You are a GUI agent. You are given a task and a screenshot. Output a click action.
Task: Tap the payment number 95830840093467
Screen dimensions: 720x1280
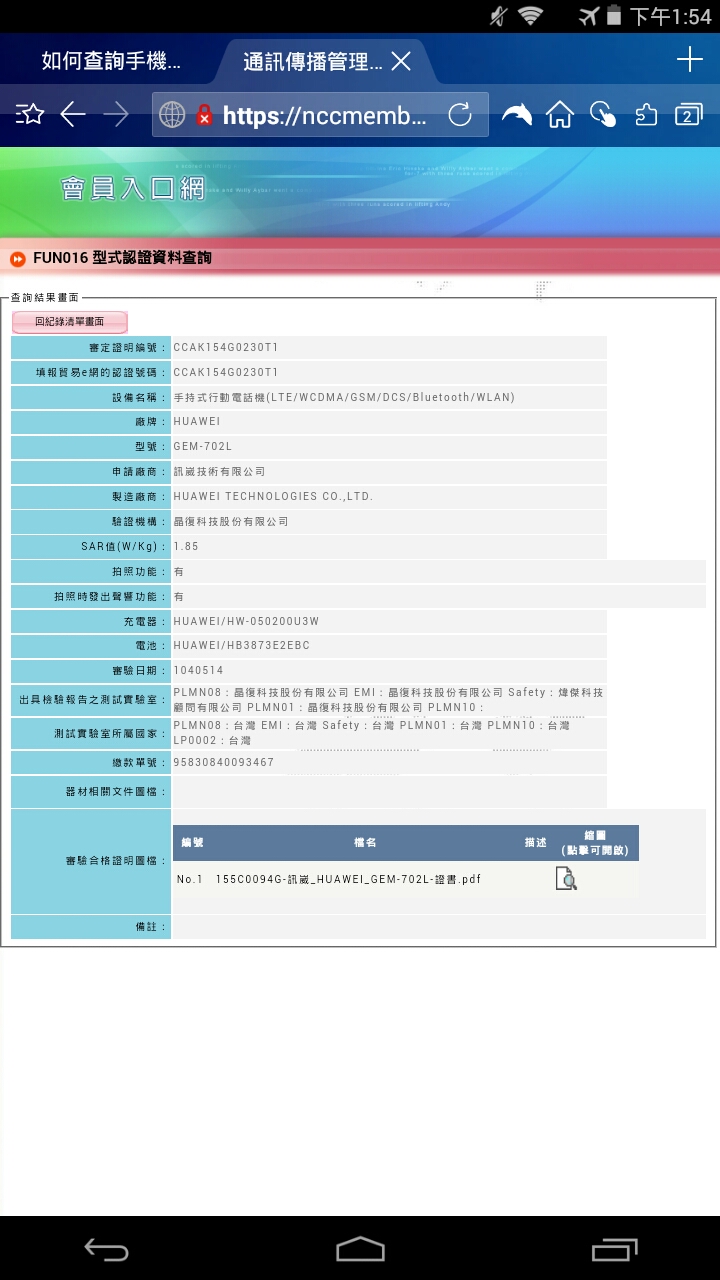224,762
